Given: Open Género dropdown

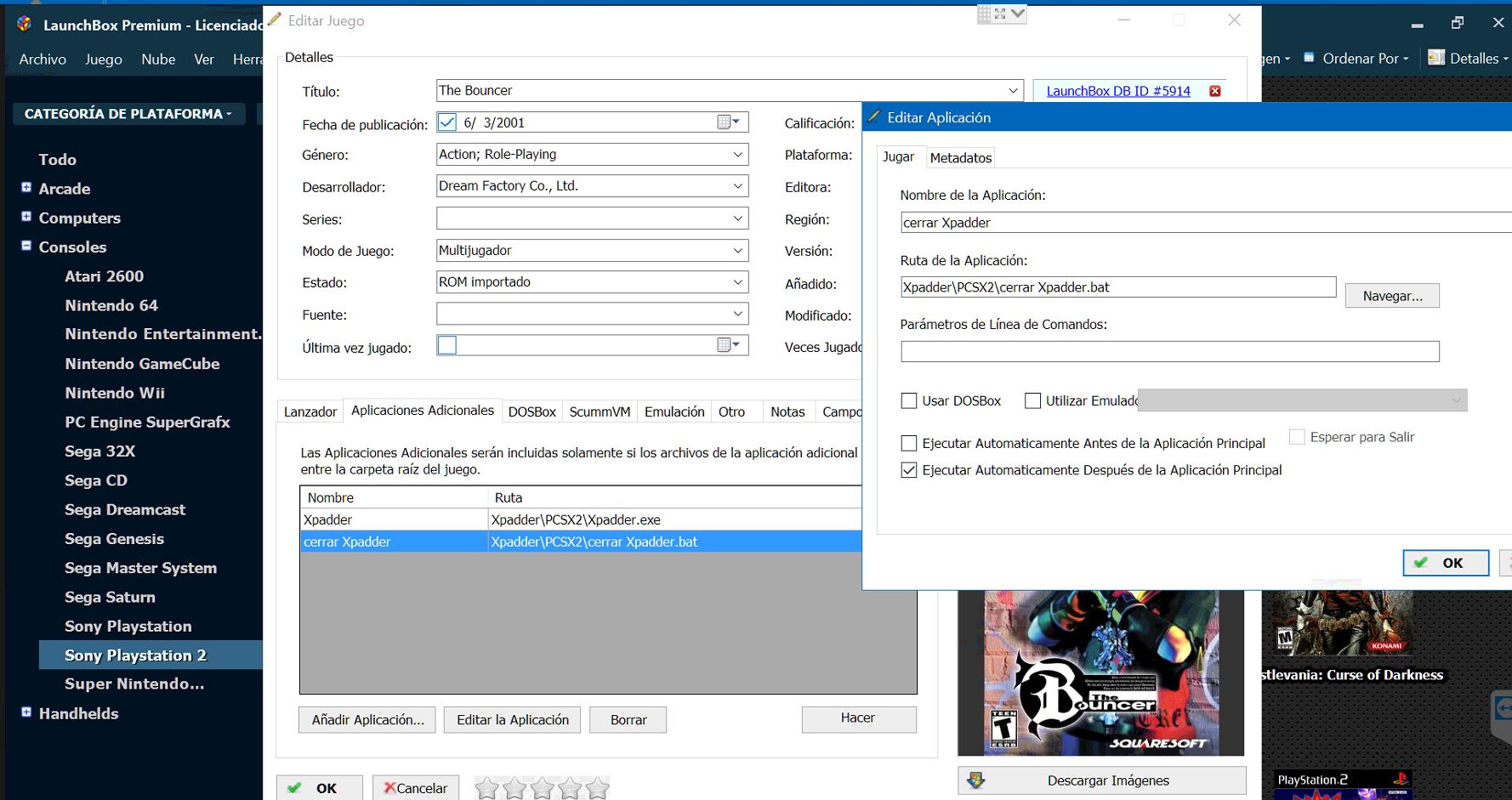Looking at the screenshot, I should coord(737,155).
